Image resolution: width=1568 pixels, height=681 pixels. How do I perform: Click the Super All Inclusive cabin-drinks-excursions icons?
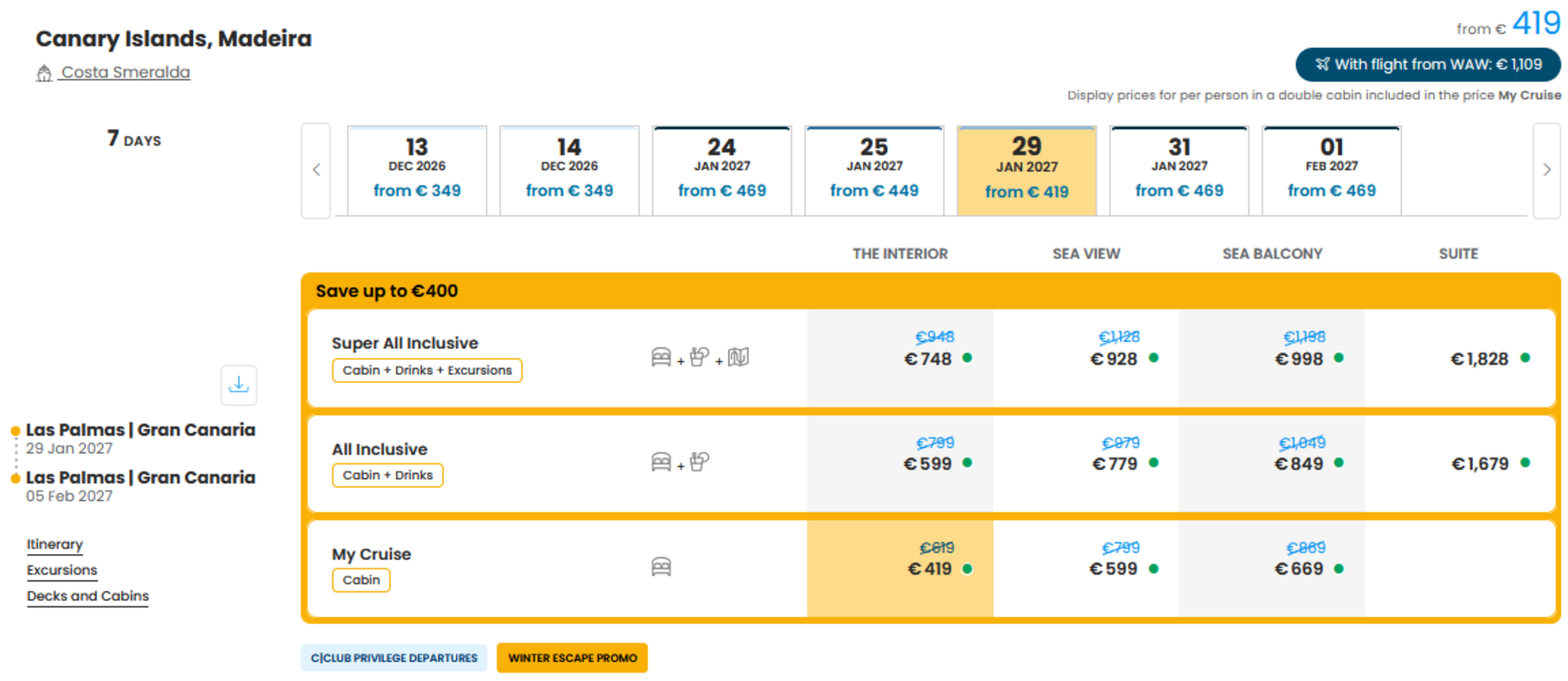[699, 358]
